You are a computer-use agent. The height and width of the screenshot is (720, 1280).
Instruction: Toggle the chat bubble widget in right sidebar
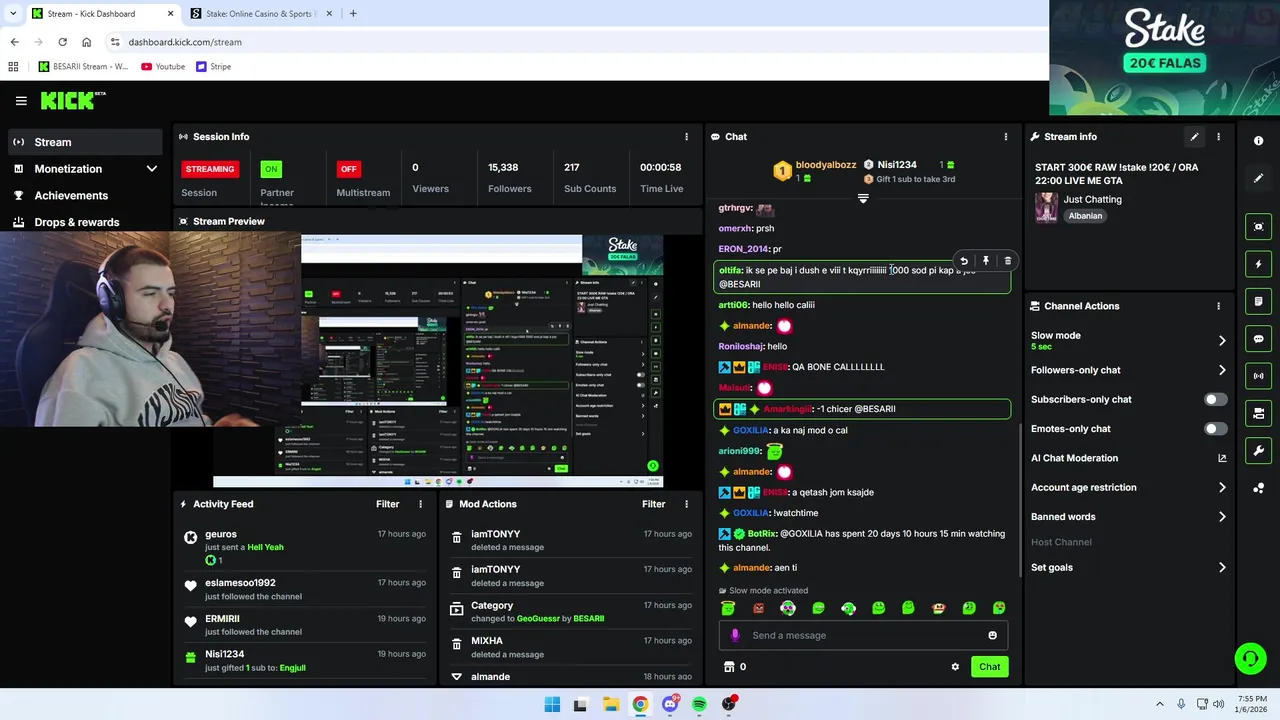pyautogui.click(x=1259, y=339)
